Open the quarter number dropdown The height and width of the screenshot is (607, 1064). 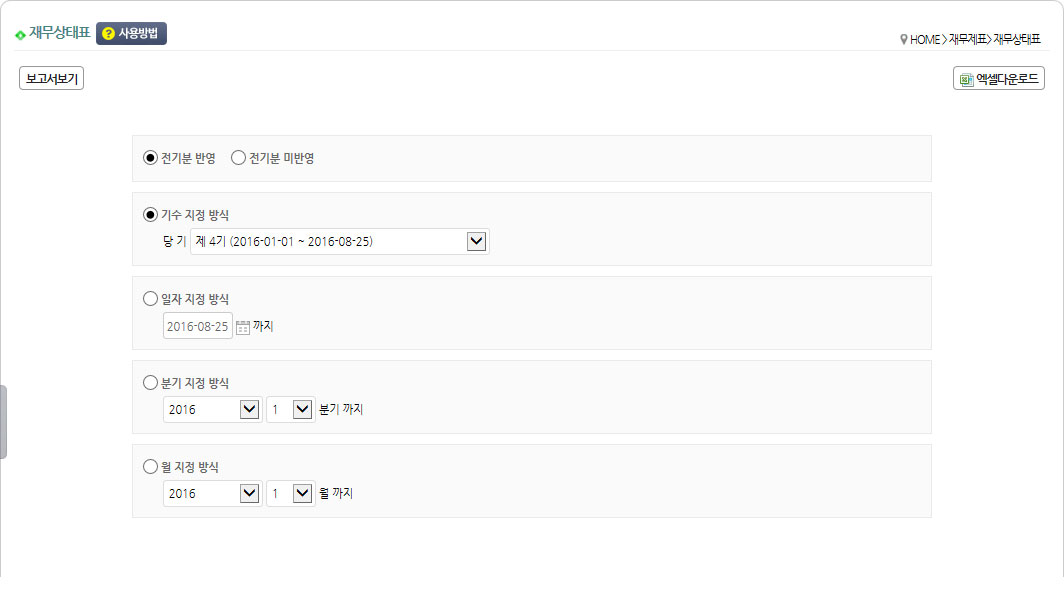[290, 410]
